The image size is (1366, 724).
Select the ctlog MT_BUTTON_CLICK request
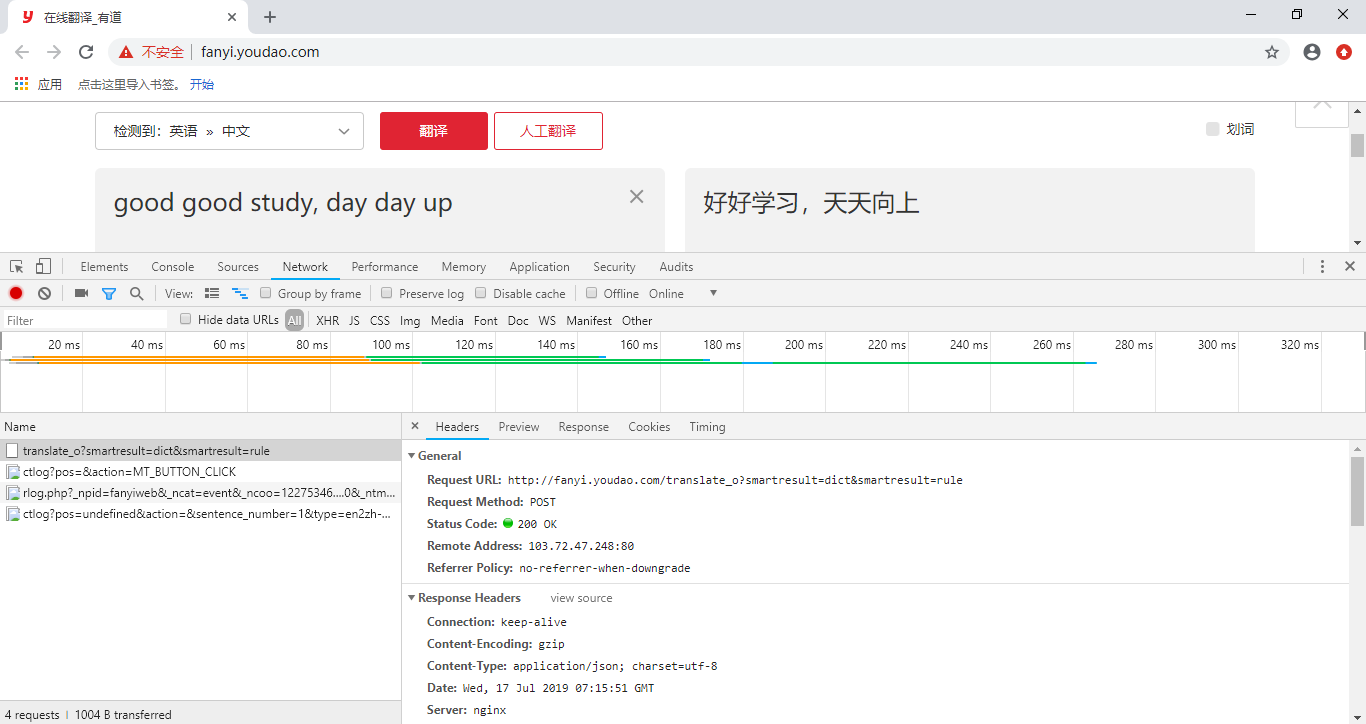tap(200, 472)
